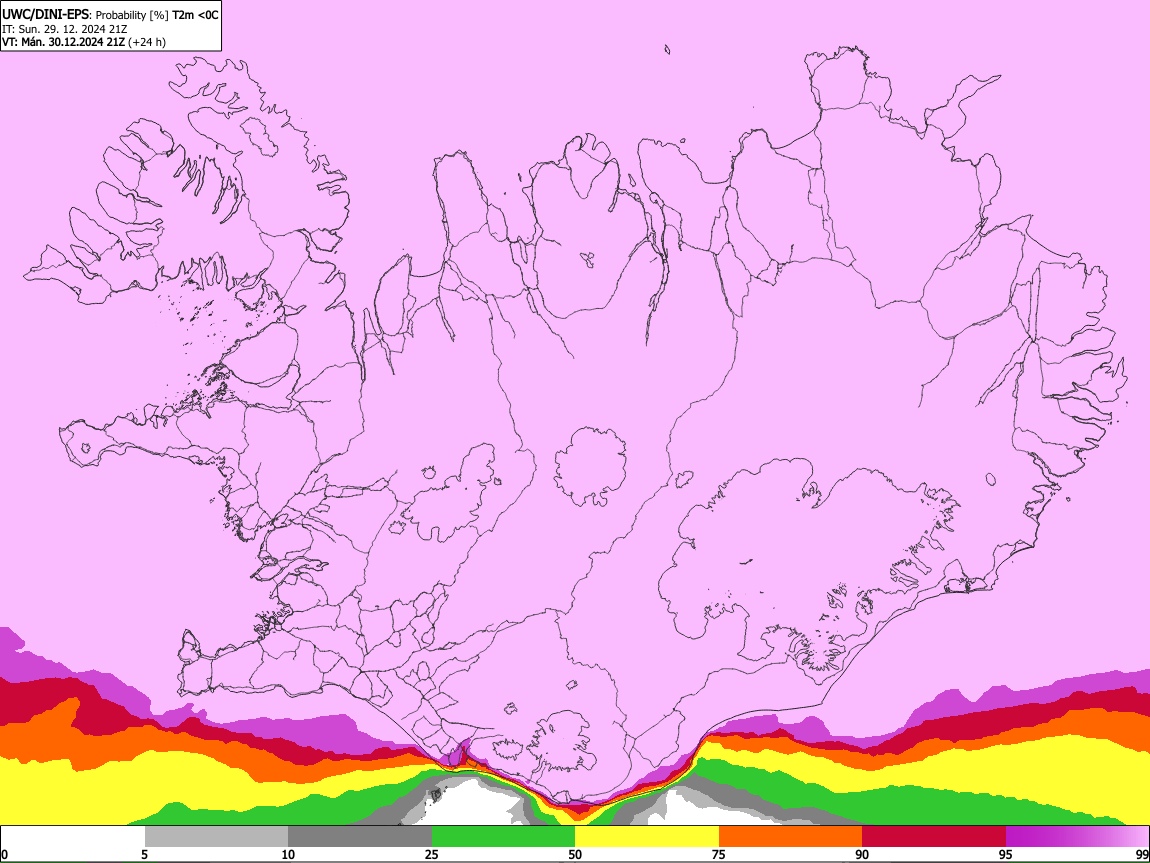This screenshot has width=1150, height=863.
Task: Click the 'VT: Mán. 30.12.2024 21Z' line
Action: pos(63,43)
